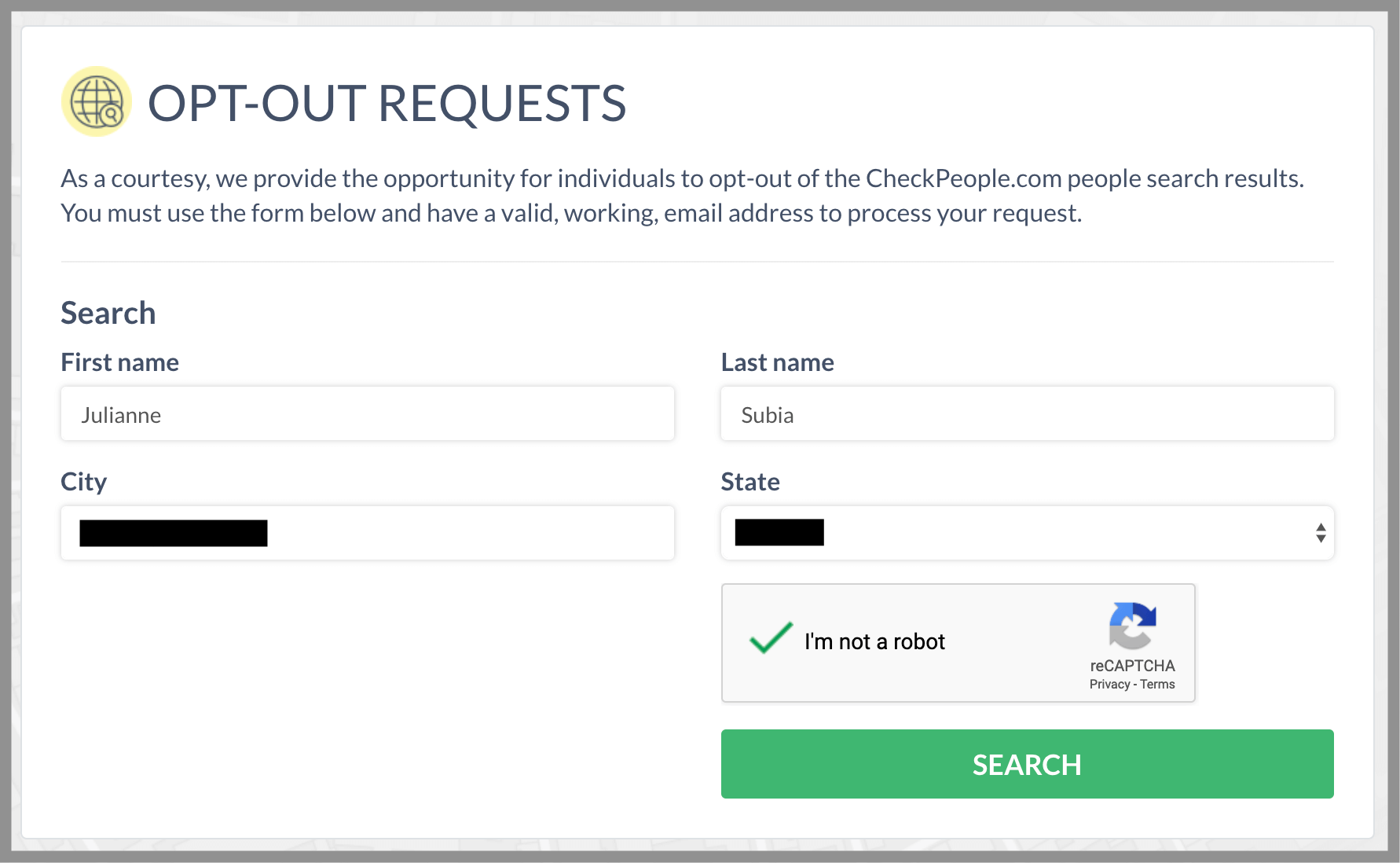Click the "First name" field label
Image resolution: width=1400 pixels, height=863 pixels.
119,362
